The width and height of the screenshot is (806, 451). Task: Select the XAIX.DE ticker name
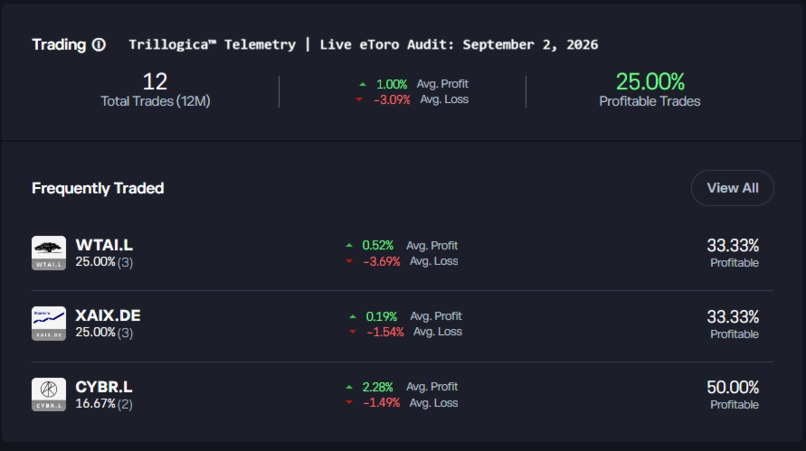point(108,315)
